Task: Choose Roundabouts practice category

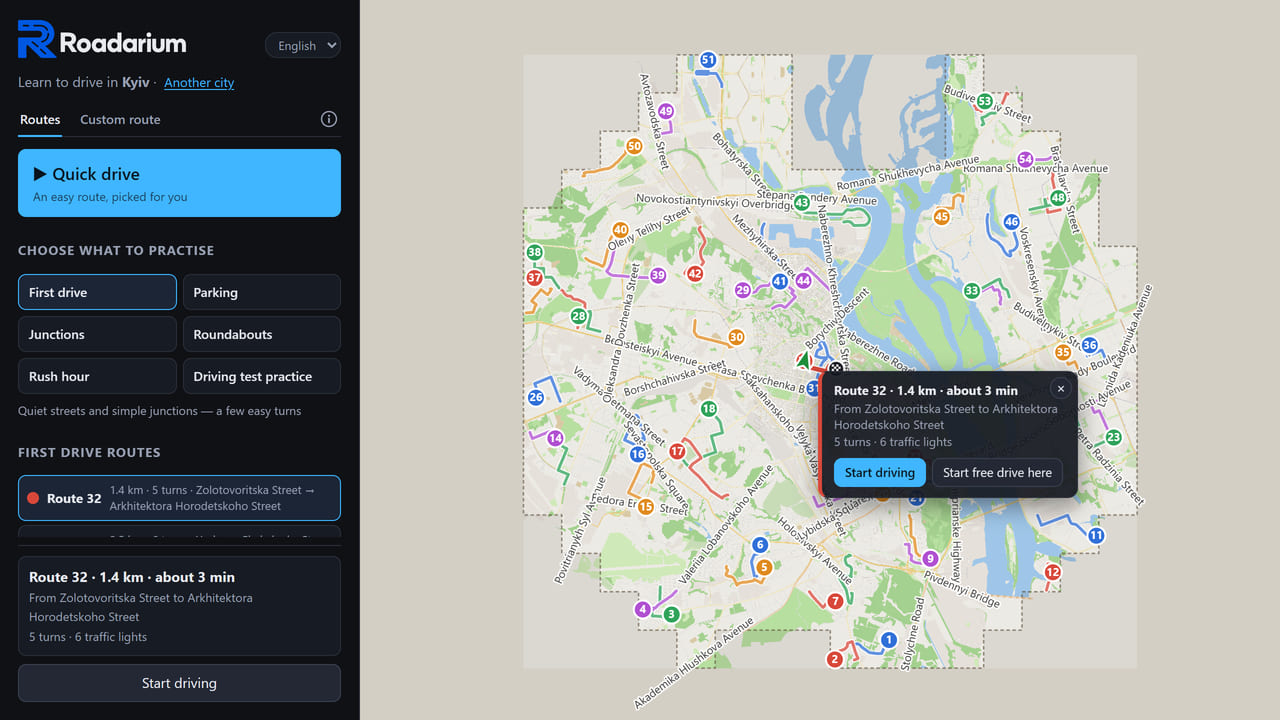Action: point(262,334)
